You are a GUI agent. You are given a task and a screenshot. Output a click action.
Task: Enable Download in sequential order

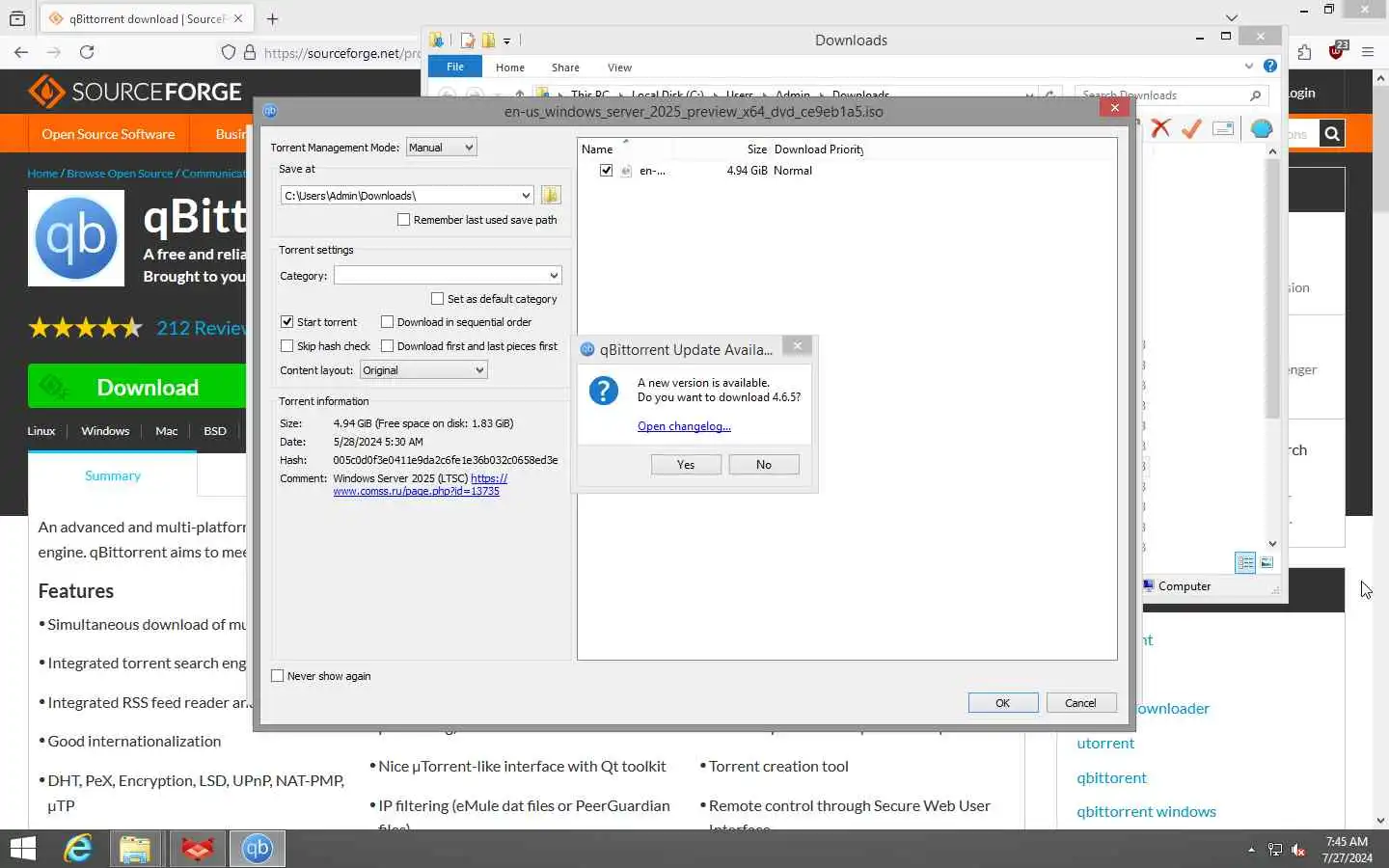click(387, 322)
